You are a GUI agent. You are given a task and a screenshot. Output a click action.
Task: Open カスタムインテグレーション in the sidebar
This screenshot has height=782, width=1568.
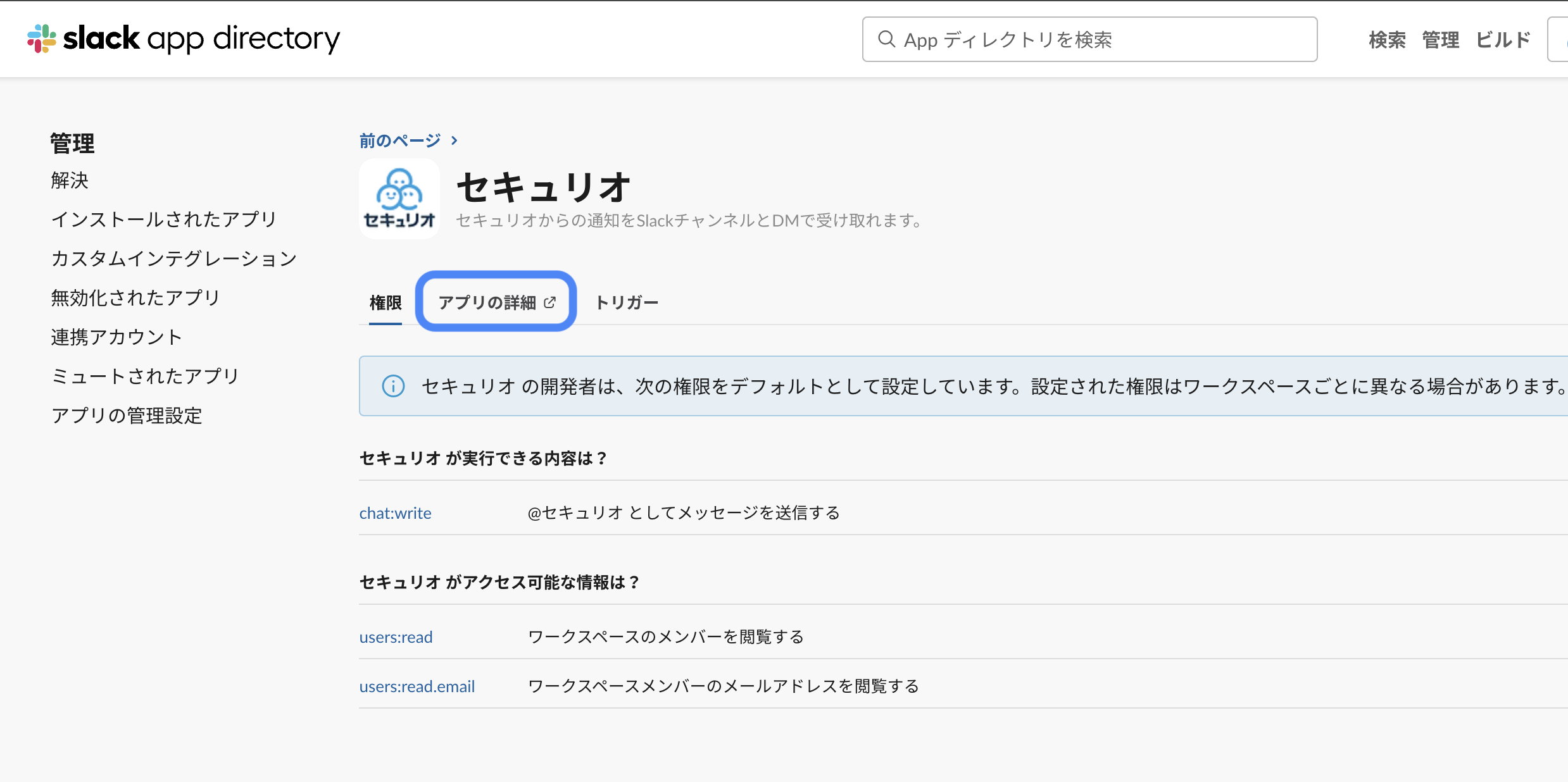click(174, 259)
